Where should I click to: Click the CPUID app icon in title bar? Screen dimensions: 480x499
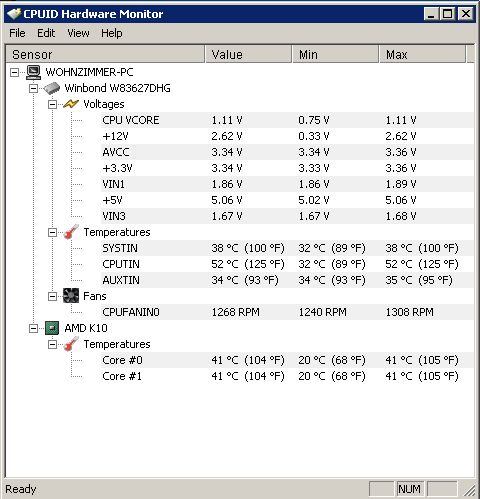14,14
